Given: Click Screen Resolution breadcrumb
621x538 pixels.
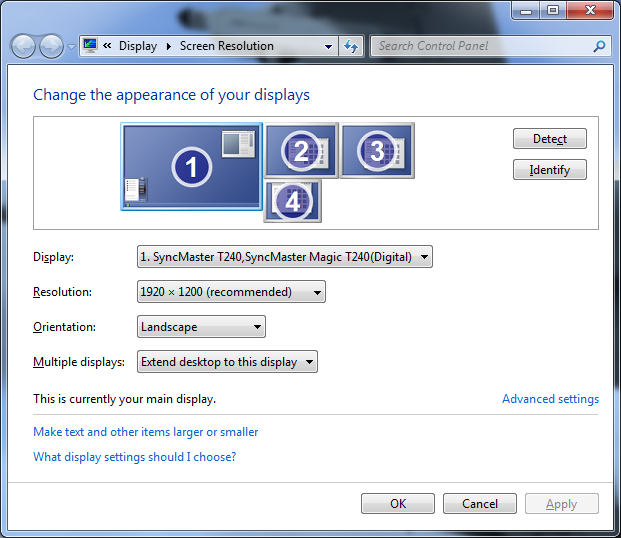Looking at the screenshot, I should pyautogui.click(x=227, y=46).
